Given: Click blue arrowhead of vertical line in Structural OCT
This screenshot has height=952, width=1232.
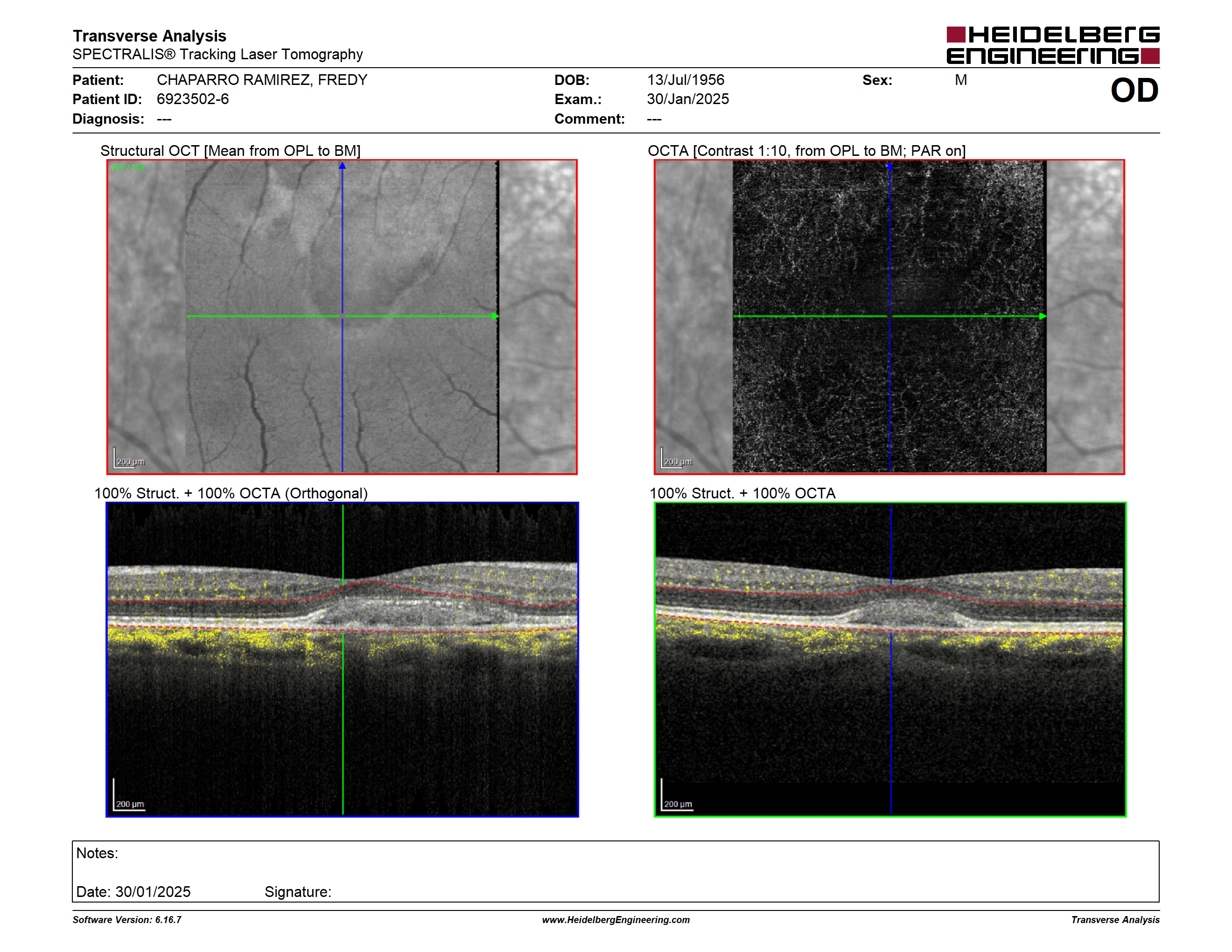Looking at the screenshot, I should [342, 166].
